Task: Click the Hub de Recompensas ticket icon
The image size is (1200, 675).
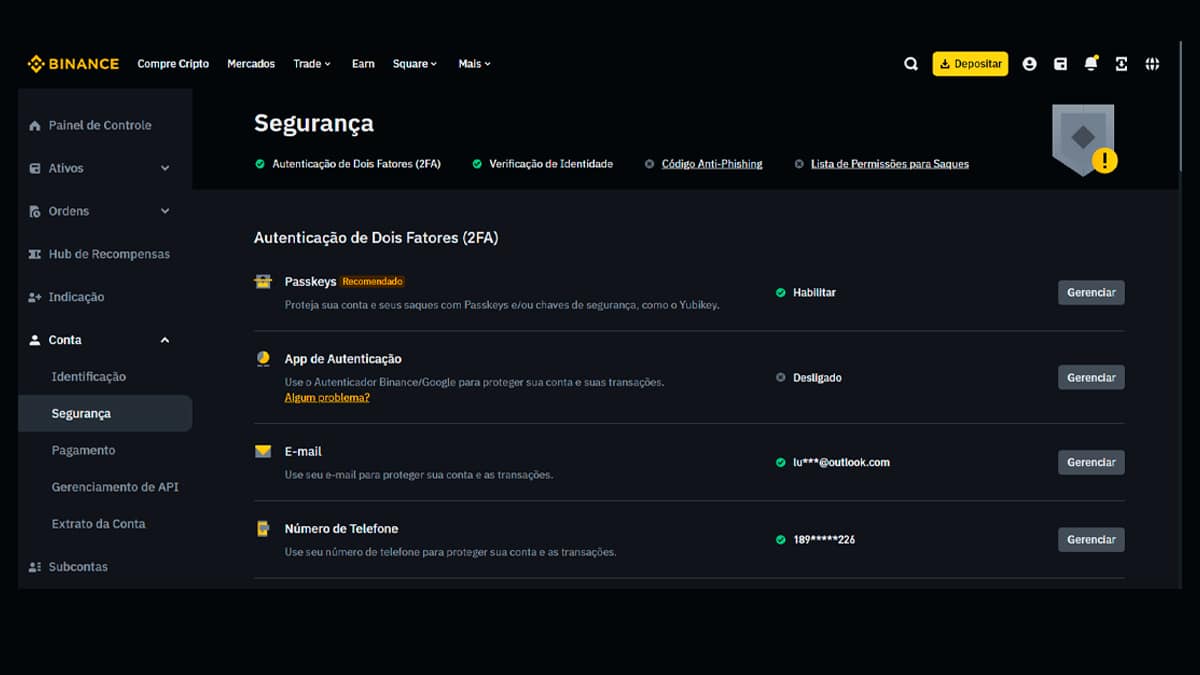Action: pyautogui.click(x=35, y=255)
